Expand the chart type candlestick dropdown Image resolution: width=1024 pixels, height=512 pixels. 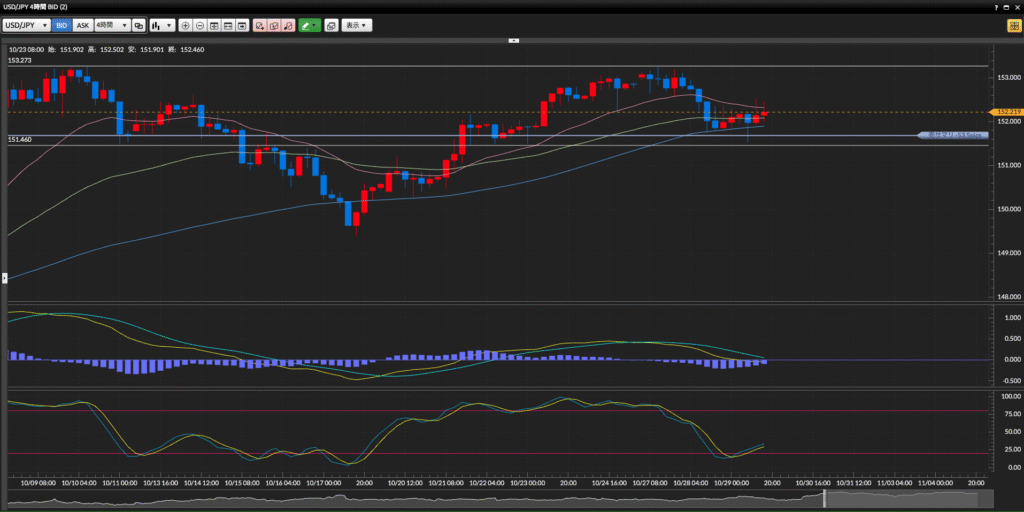click(x=162, y=25)
